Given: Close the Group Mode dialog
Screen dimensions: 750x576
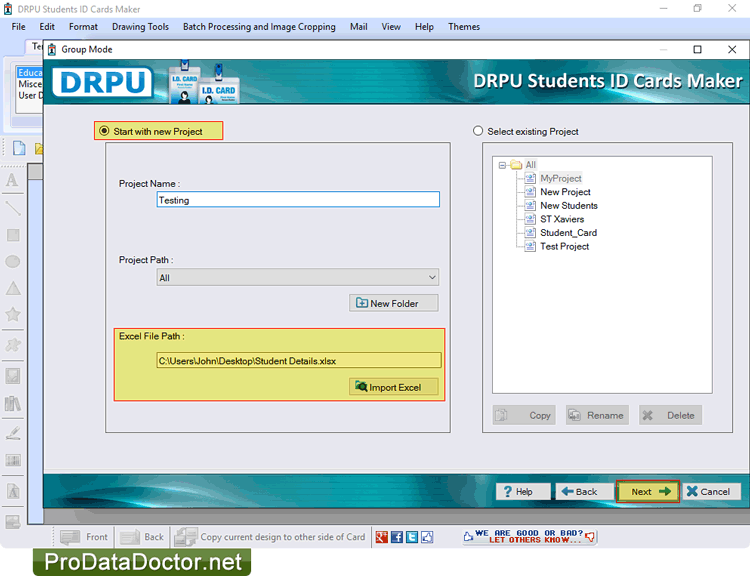Looking at the screenshot, I should [732, 49].
